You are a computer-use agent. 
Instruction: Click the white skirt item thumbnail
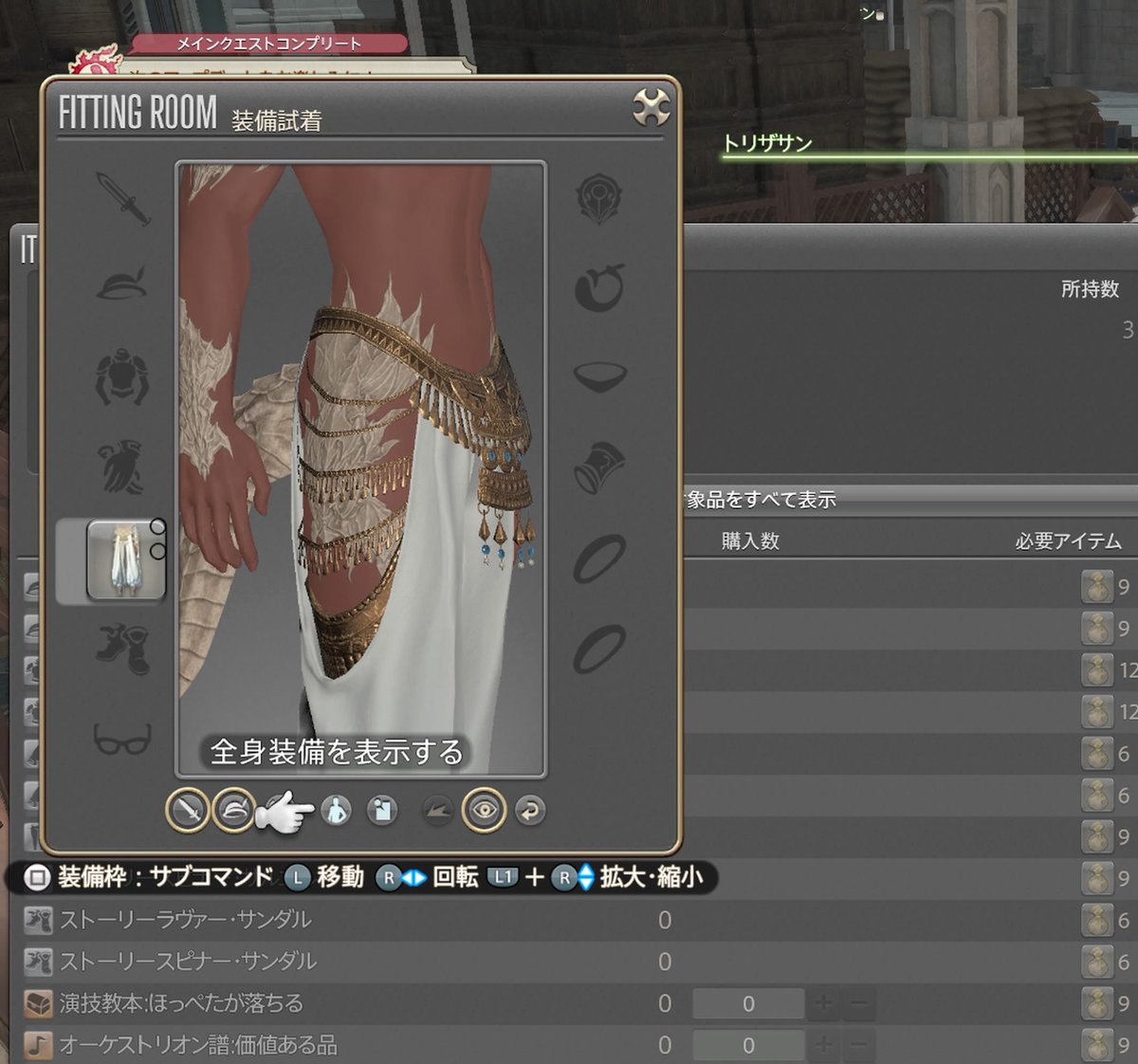click(x=124, y=558)
